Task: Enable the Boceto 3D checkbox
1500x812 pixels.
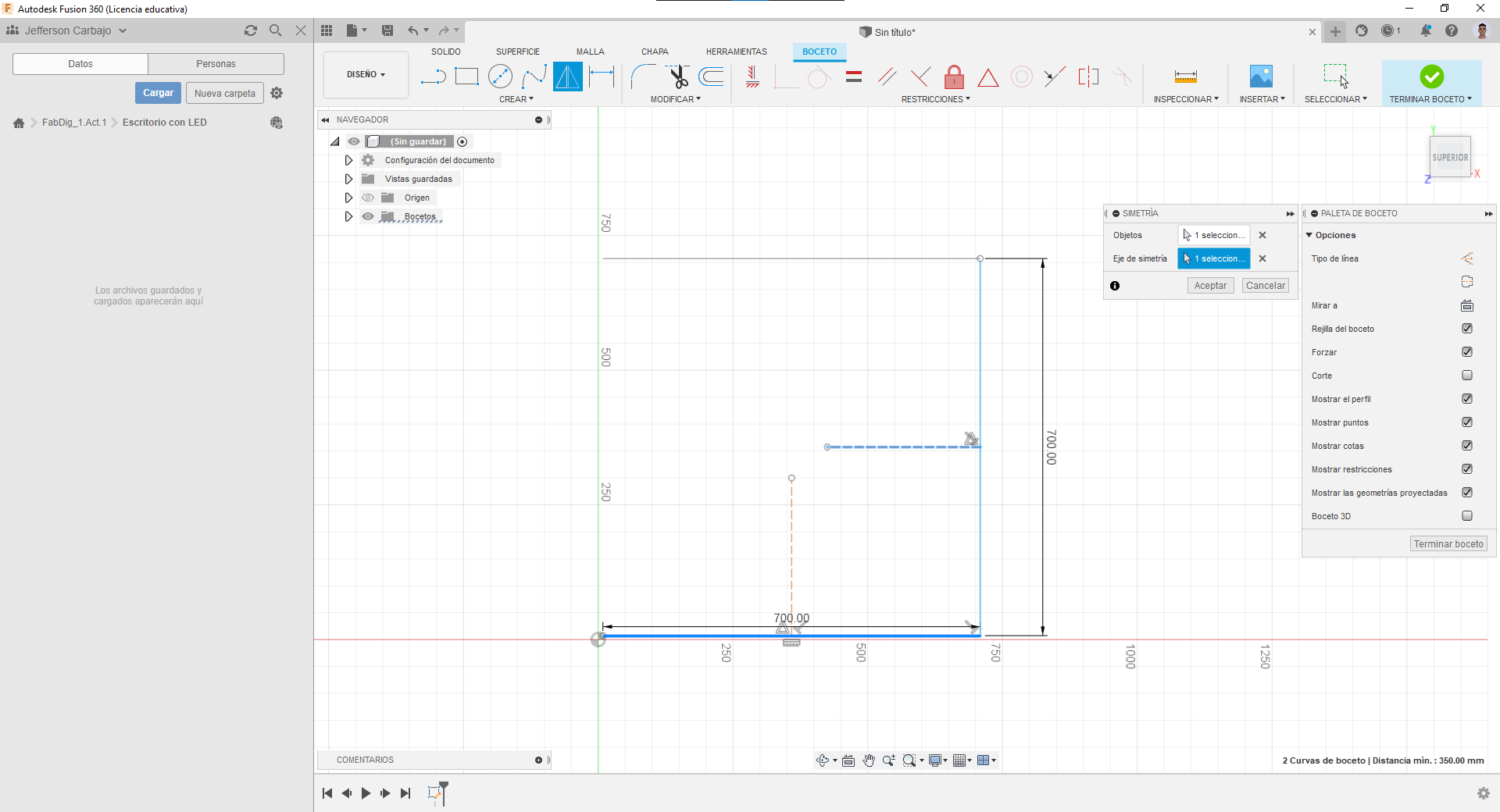Action: click(x=1467, y=516)
